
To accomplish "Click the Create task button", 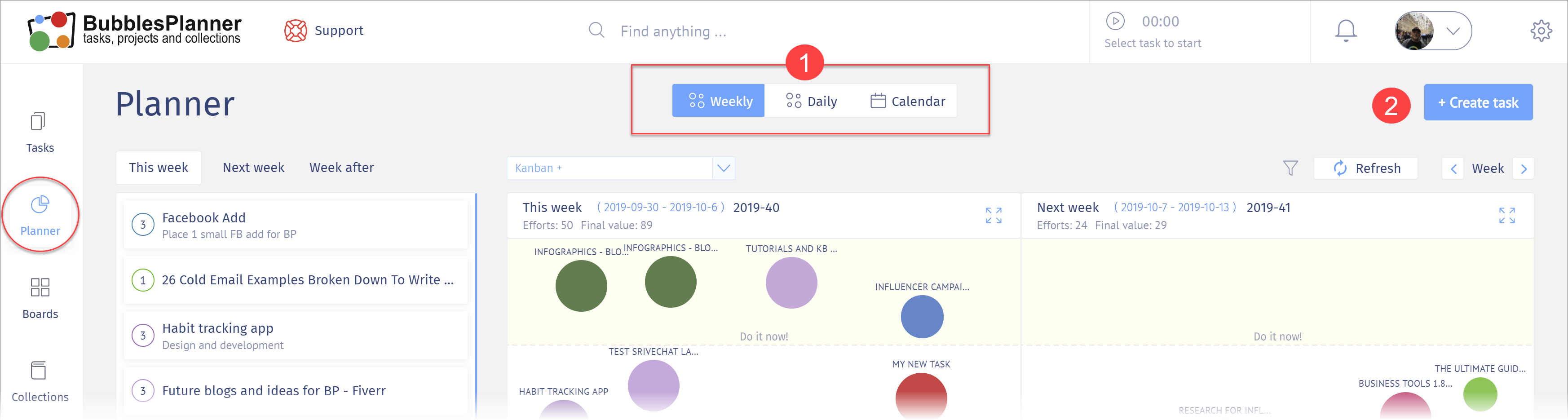I will coord(1478,102).
